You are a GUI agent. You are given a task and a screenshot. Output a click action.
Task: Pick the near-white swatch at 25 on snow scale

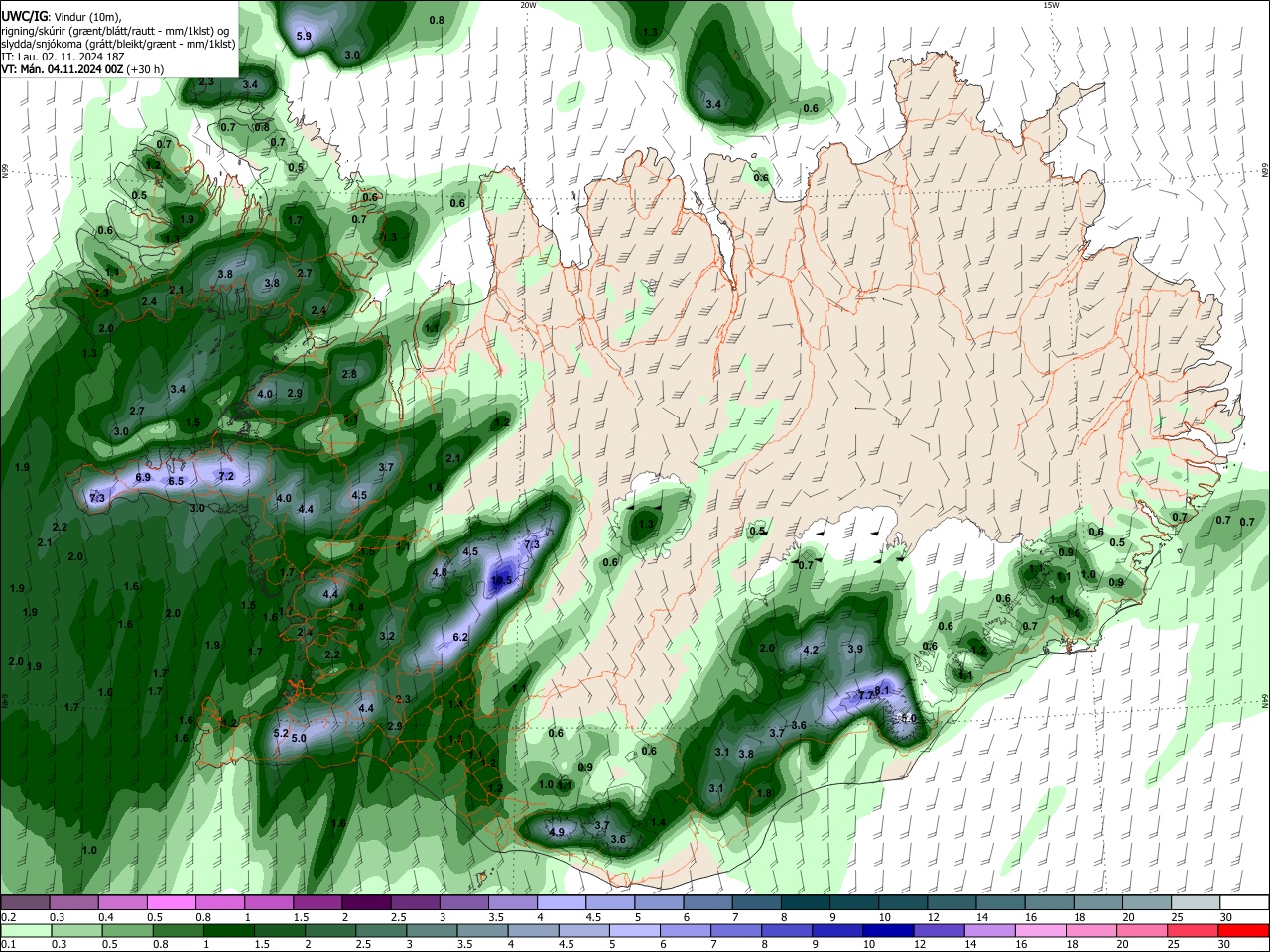click(x=1197, y=902)
